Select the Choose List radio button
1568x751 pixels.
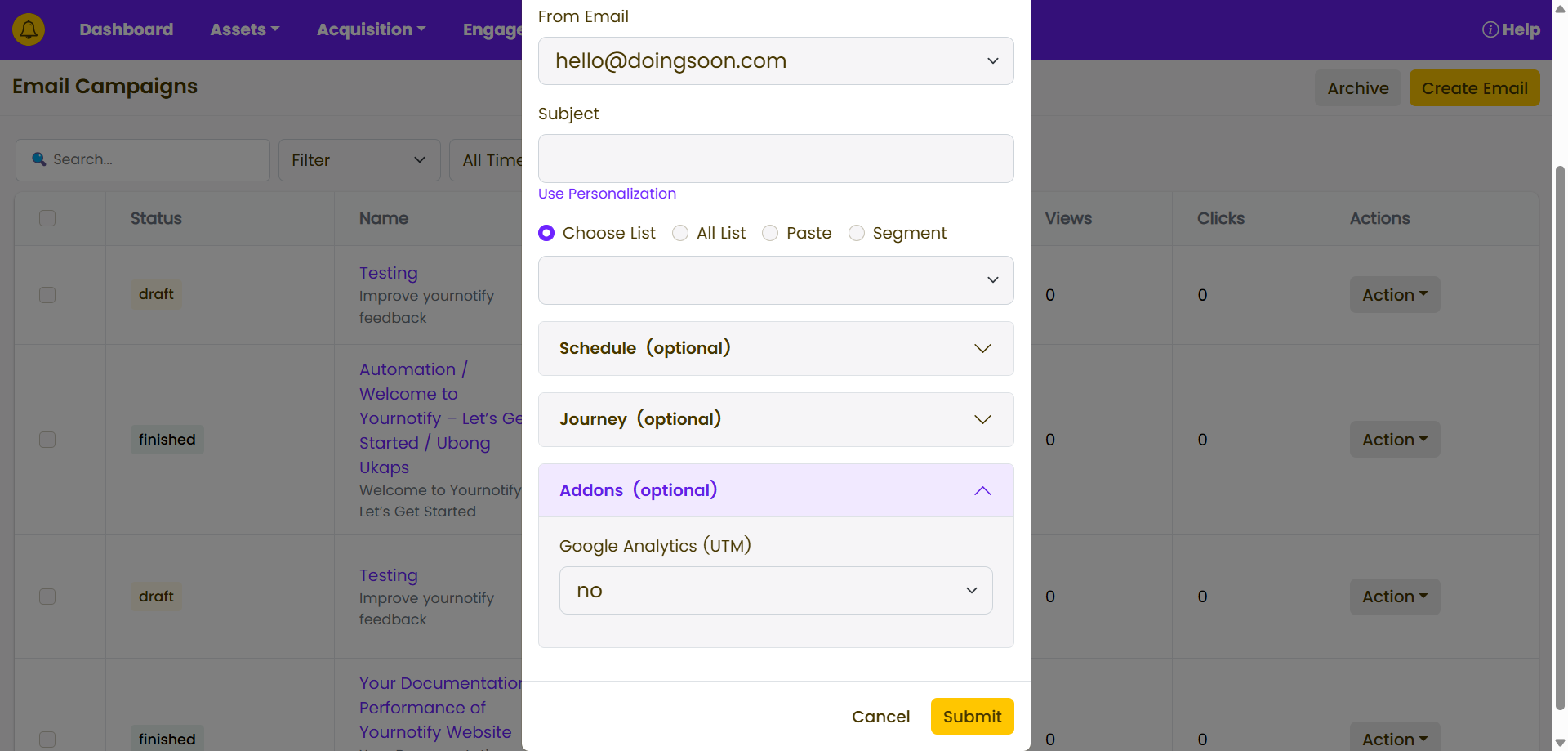tap(546, 234)
